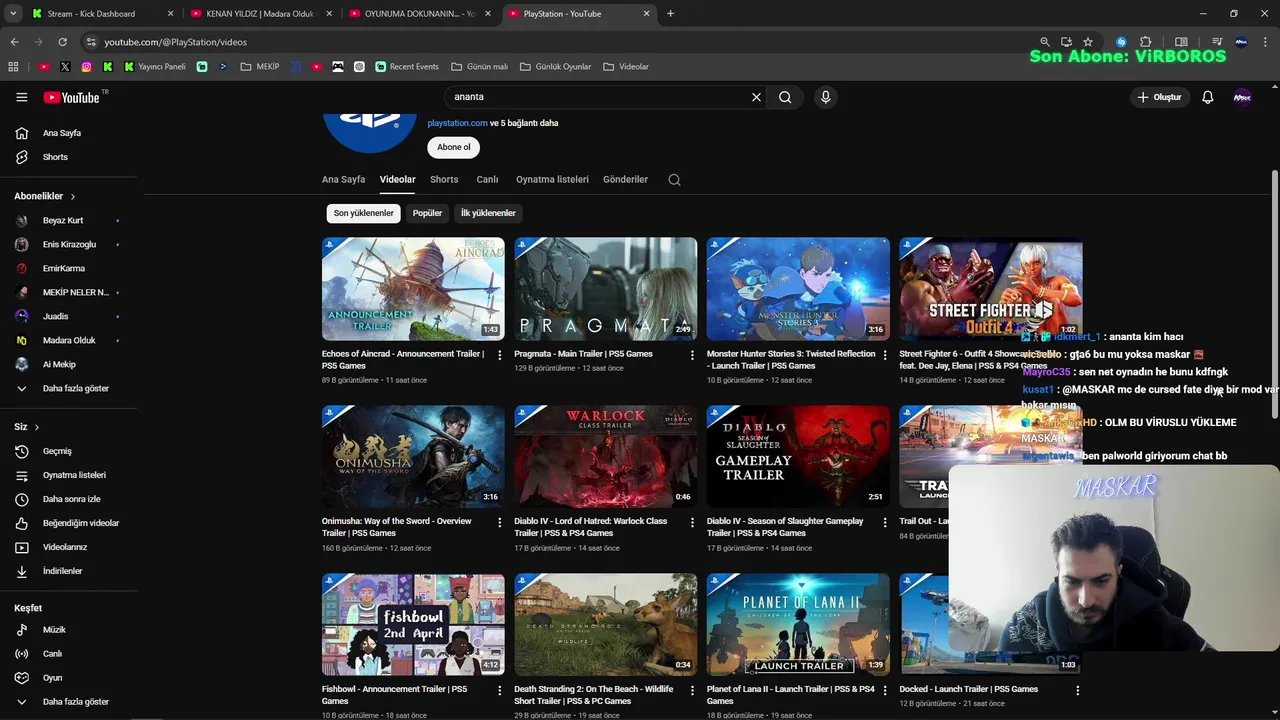Open Monster Hunter Stories 3 thumbnail

(x=798, y=289)
